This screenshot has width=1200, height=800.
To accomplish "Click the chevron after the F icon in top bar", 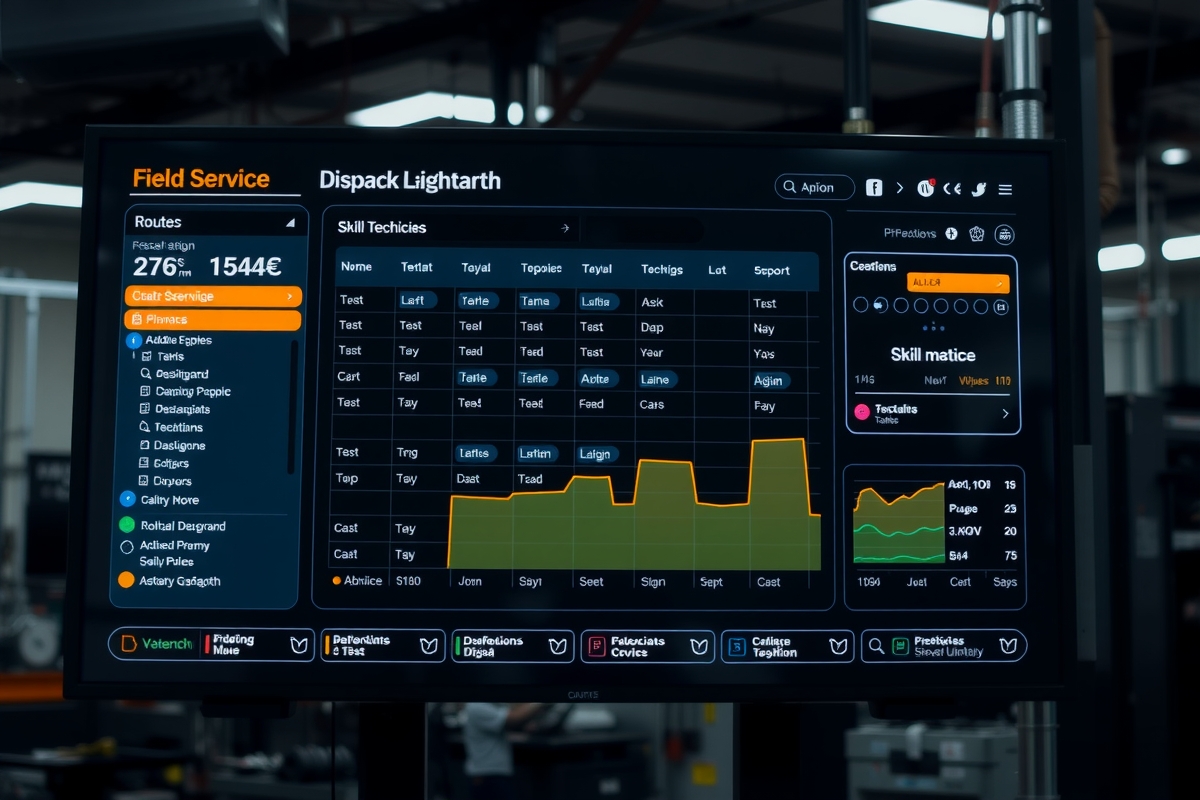I will 899,188.
